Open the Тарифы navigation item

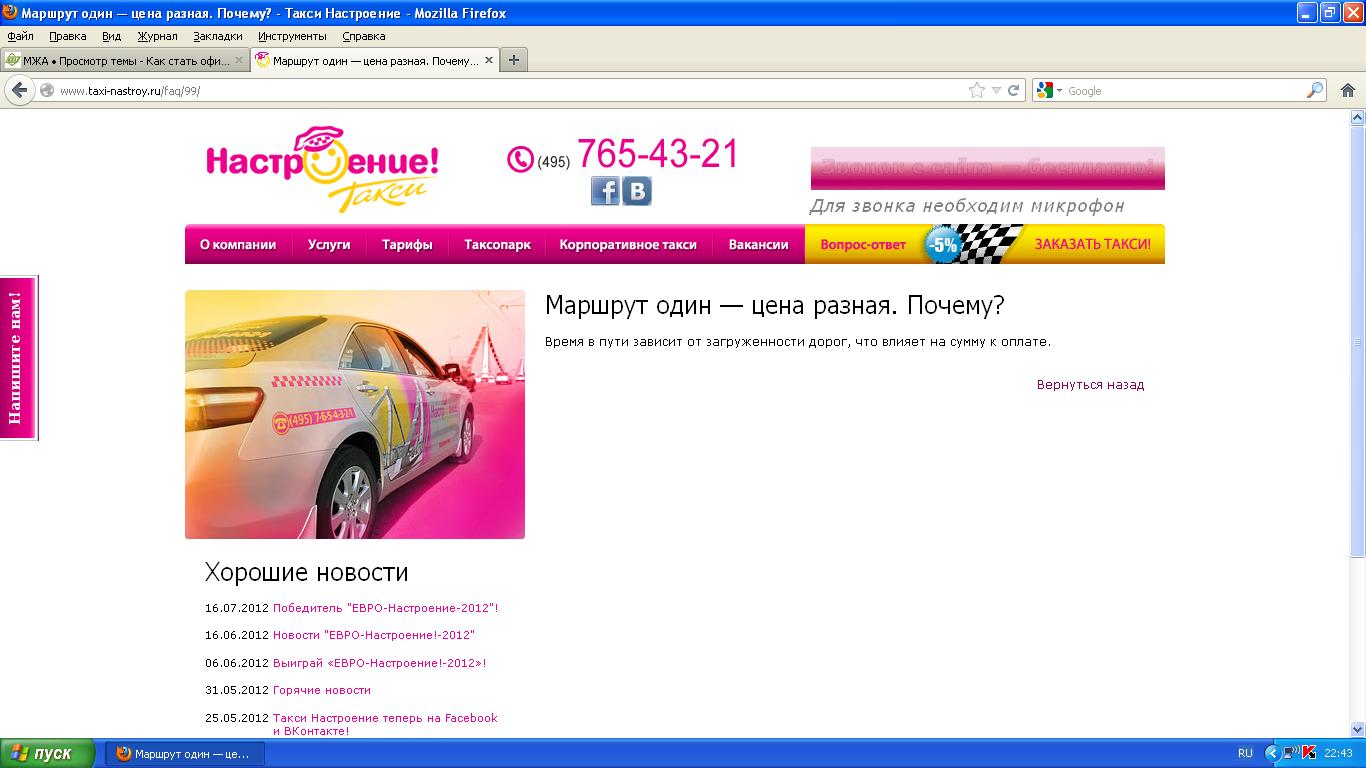tap(407, 244)
